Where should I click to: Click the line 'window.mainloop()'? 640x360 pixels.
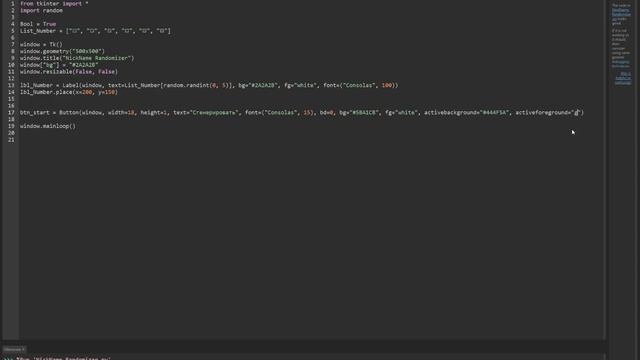48,126
